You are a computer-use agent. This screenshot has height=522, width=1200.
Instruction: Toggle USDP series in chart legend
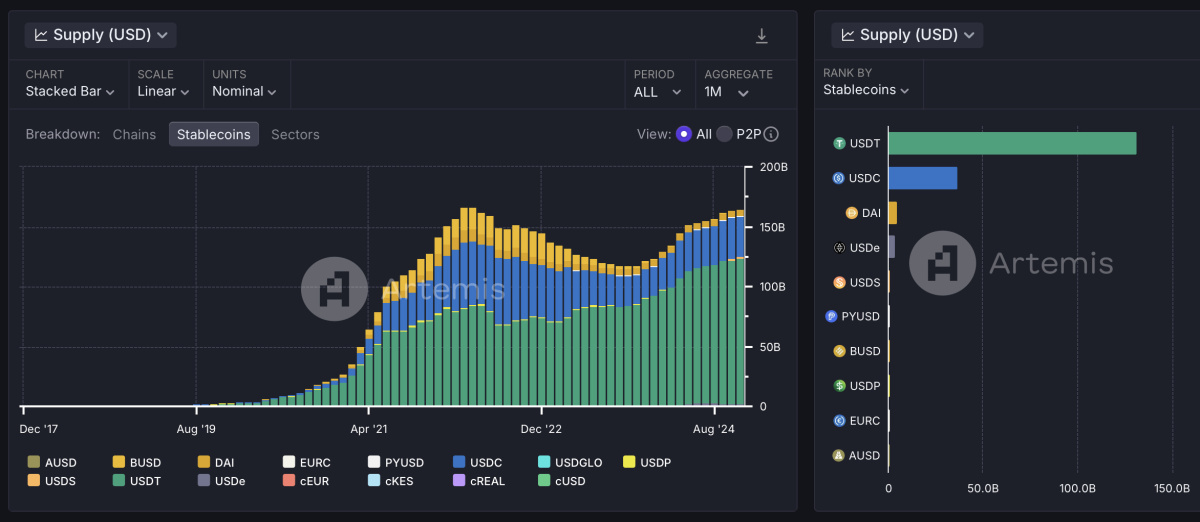tap(648, 462)
